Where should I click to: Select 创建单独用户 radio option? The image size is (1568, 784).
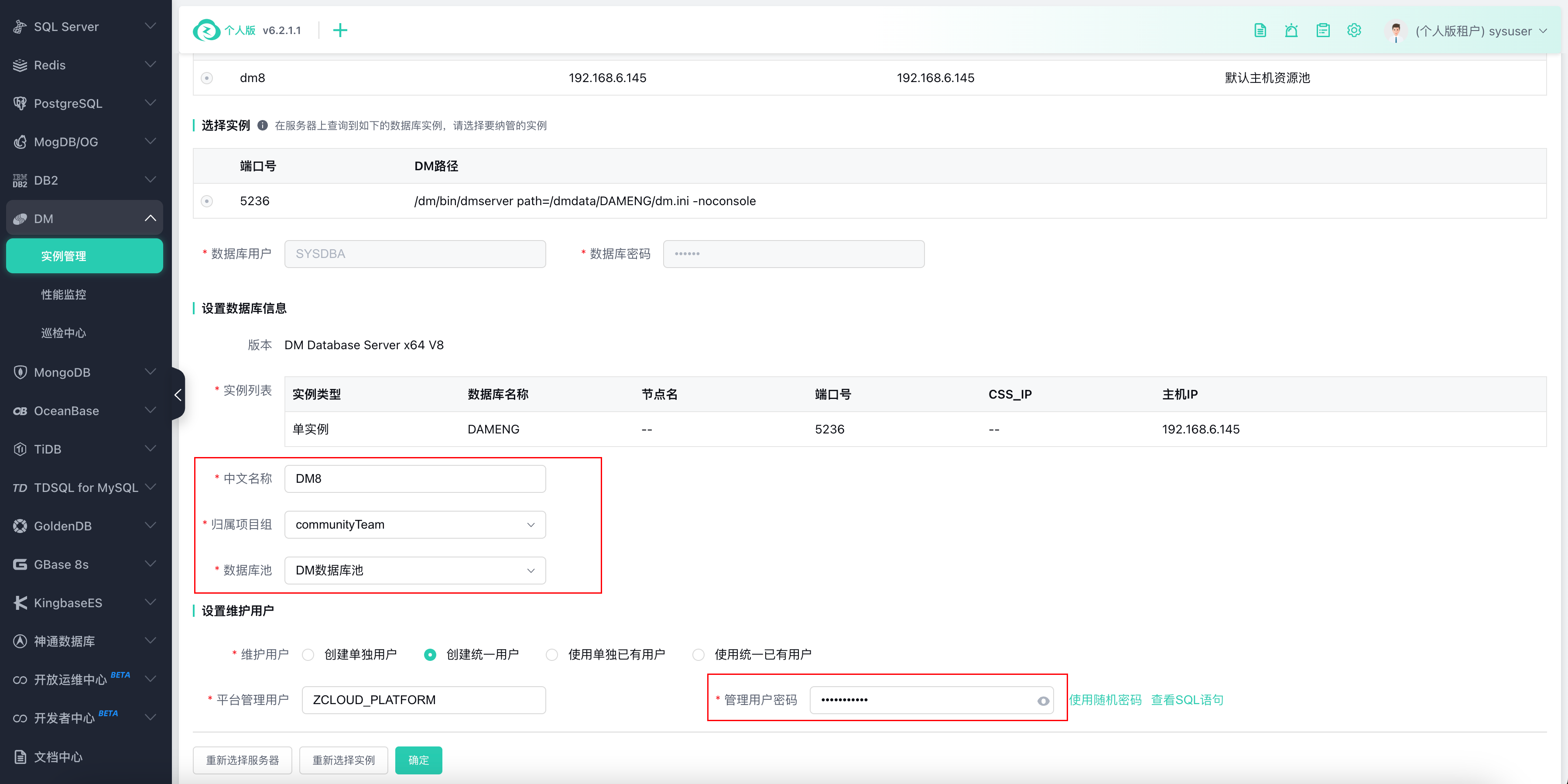click(x=308, y=654)
